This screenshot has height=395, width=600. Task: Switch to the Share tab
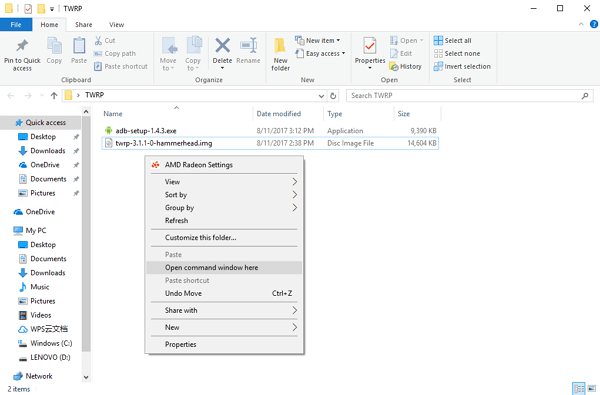coord(83,24)
